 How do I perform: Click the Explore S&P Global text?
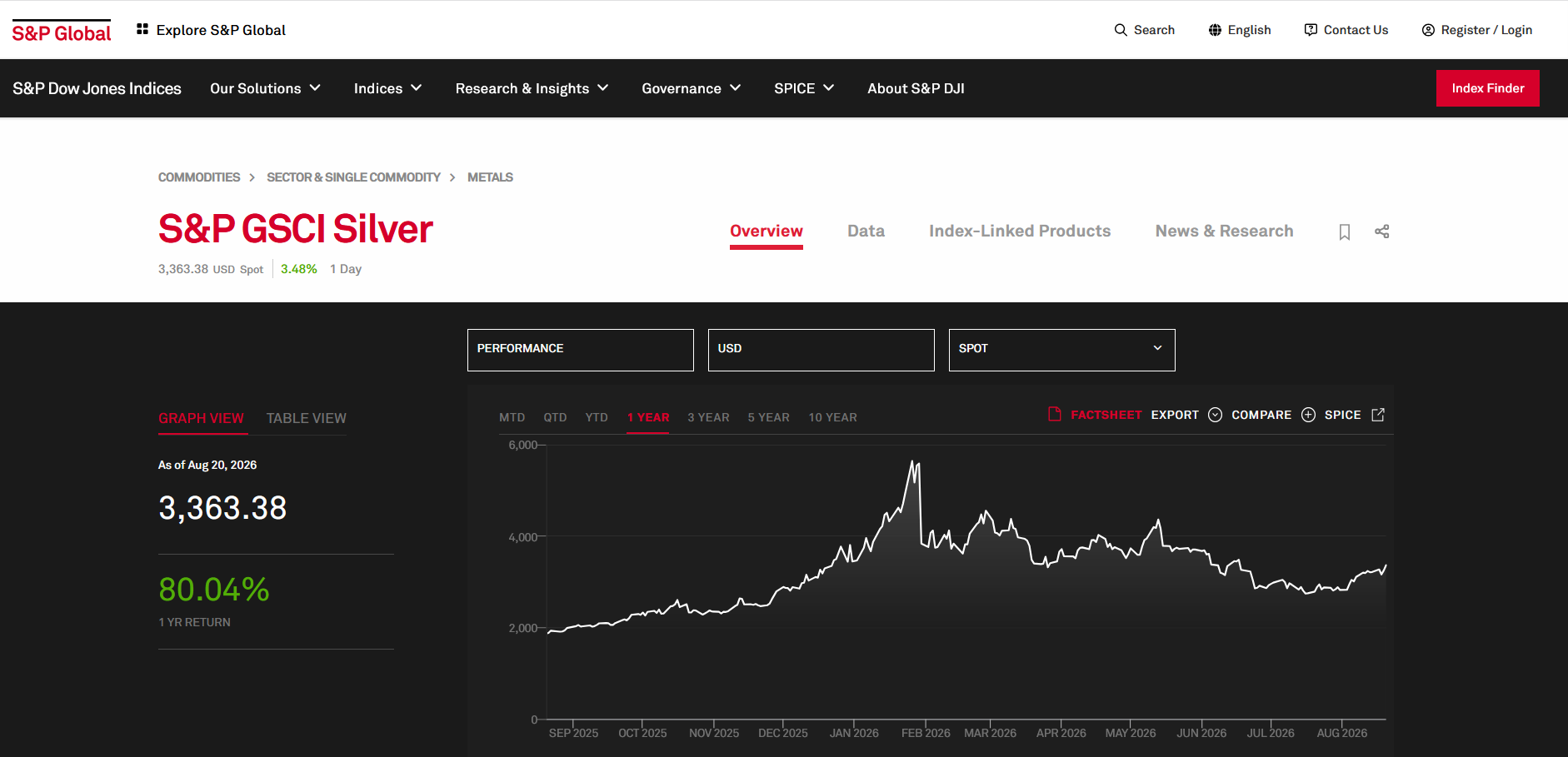click(221, 30)
